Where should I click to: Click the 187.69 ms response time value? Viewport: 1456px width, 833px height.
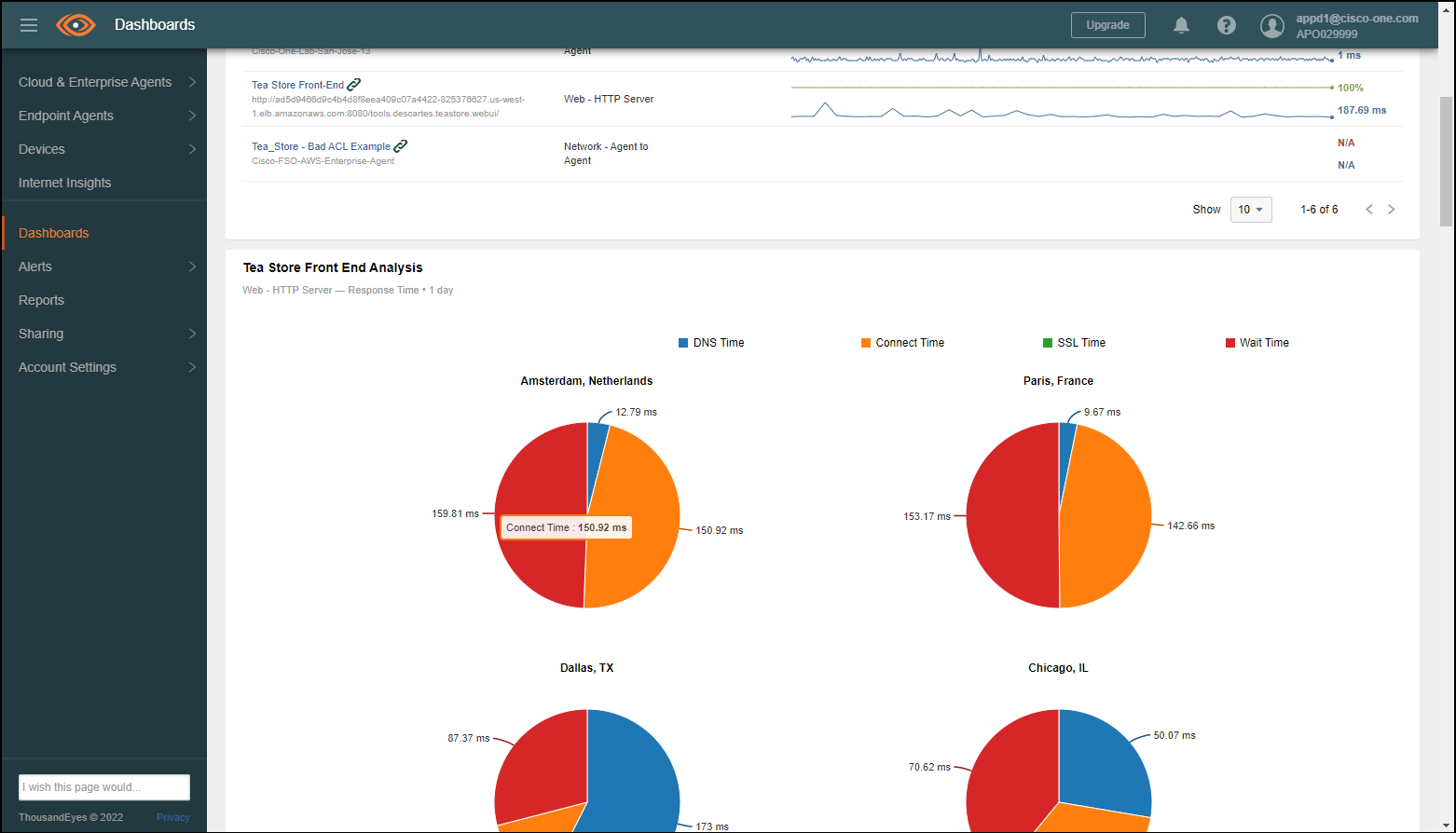tap(1362, 110)
